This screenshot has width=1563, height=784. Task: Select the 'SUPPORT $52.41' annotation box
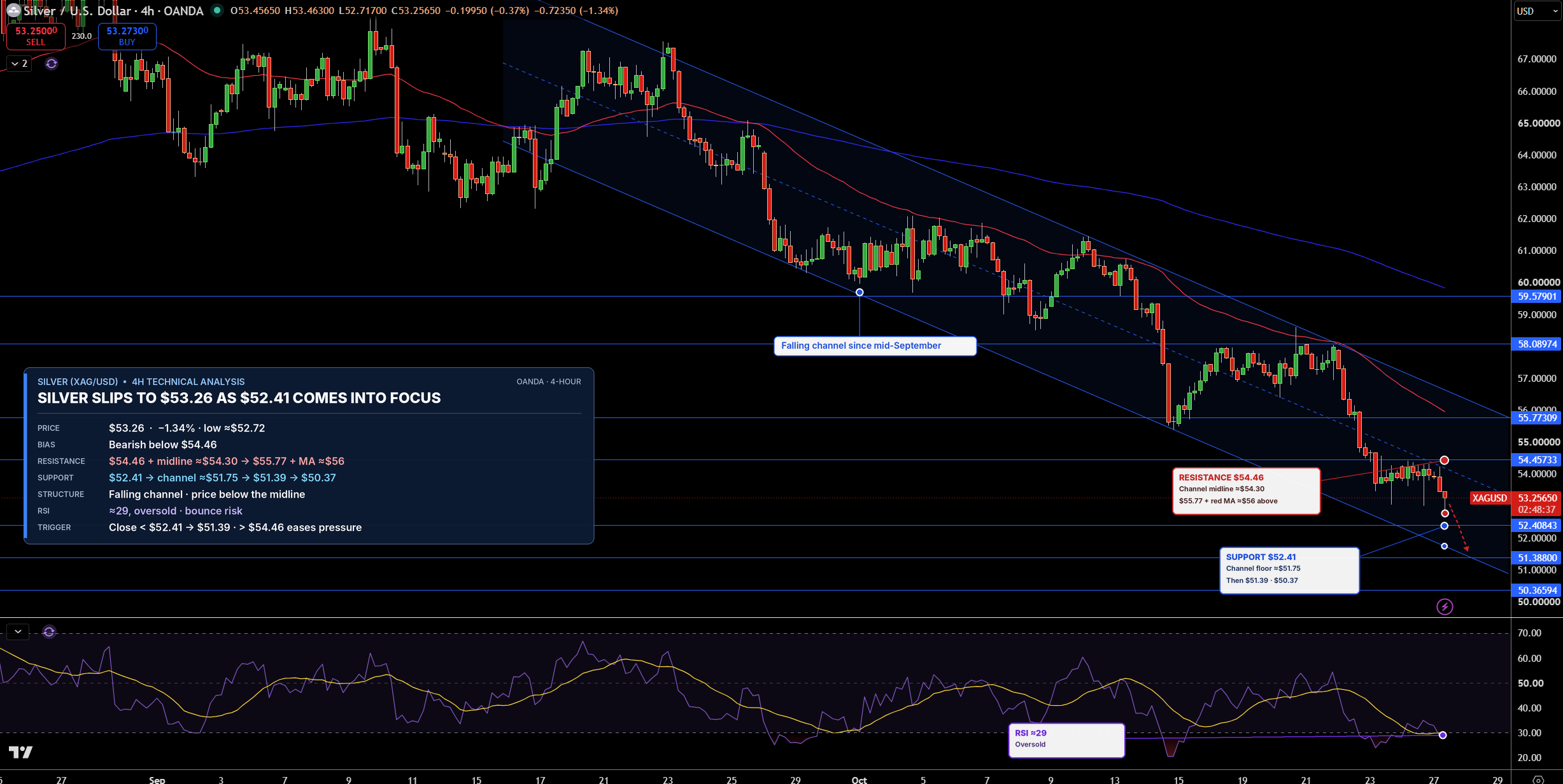1289,570
